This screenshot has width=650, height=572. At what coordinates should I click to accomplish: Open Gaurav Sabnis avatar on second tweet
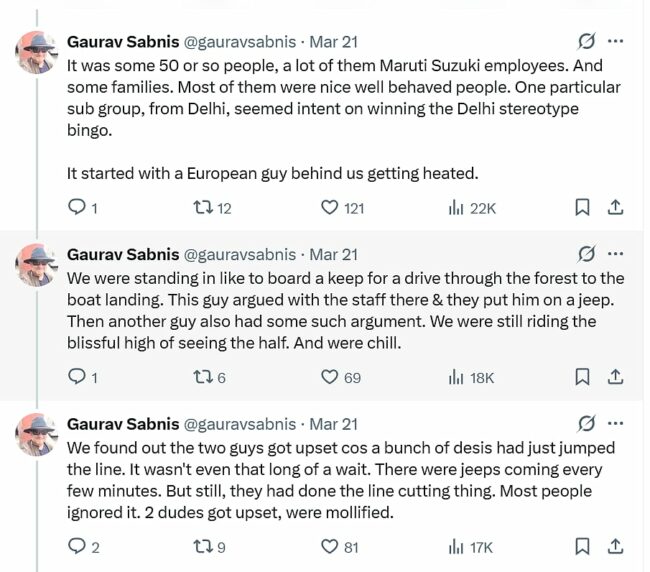[37, 264]
